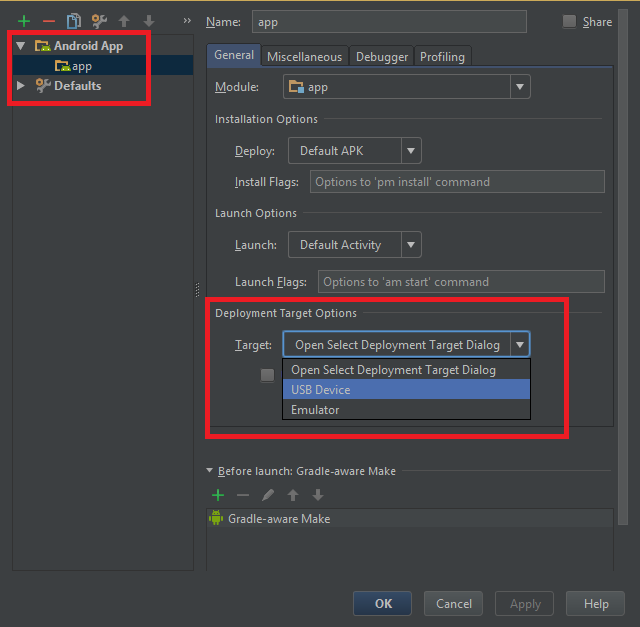640x627 pixels.
Task: Edit the before launch task pencil
Action: 268,495
